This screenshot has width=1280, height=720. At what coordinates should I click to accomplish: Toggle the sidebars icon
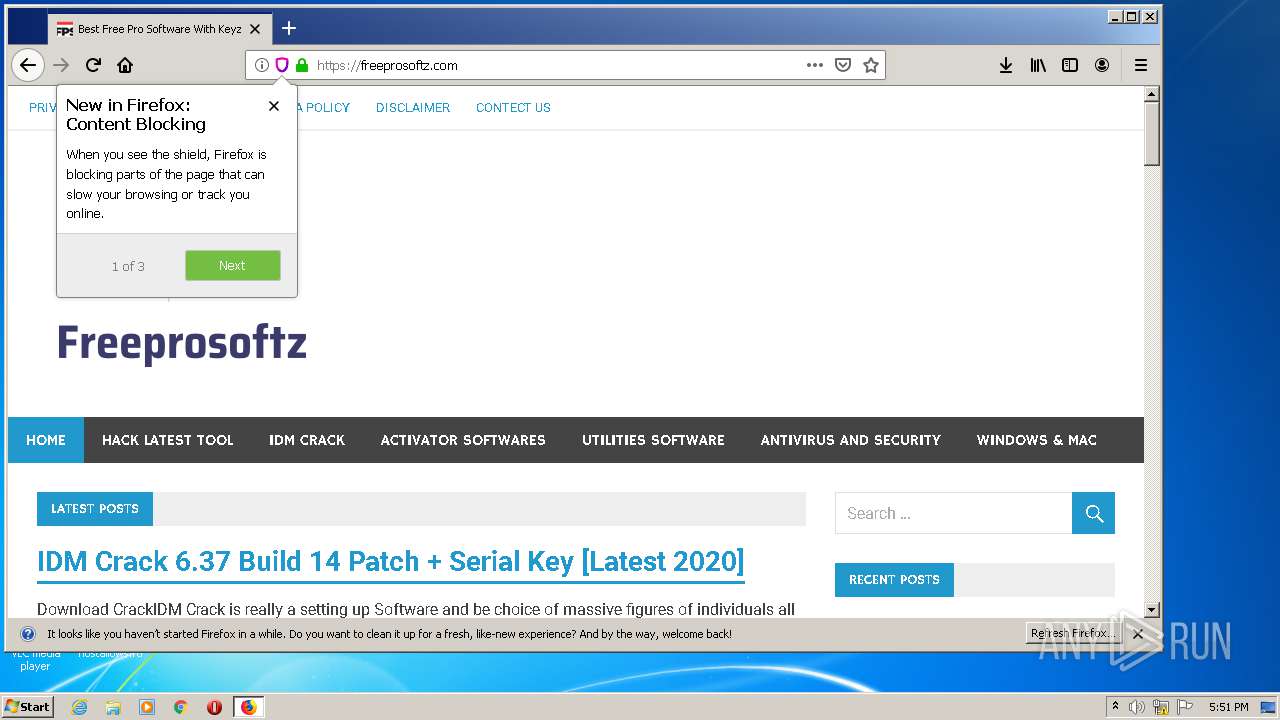pyautogui.click(x=1070, y=65)
